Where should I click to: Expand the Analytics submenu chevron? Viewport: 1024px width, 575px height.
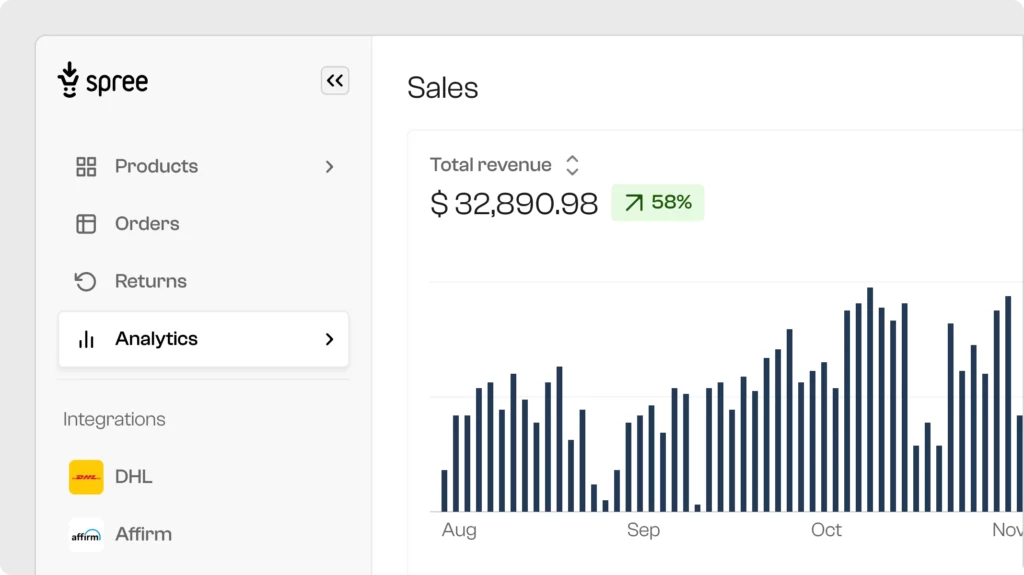click(x=329, y=339)
